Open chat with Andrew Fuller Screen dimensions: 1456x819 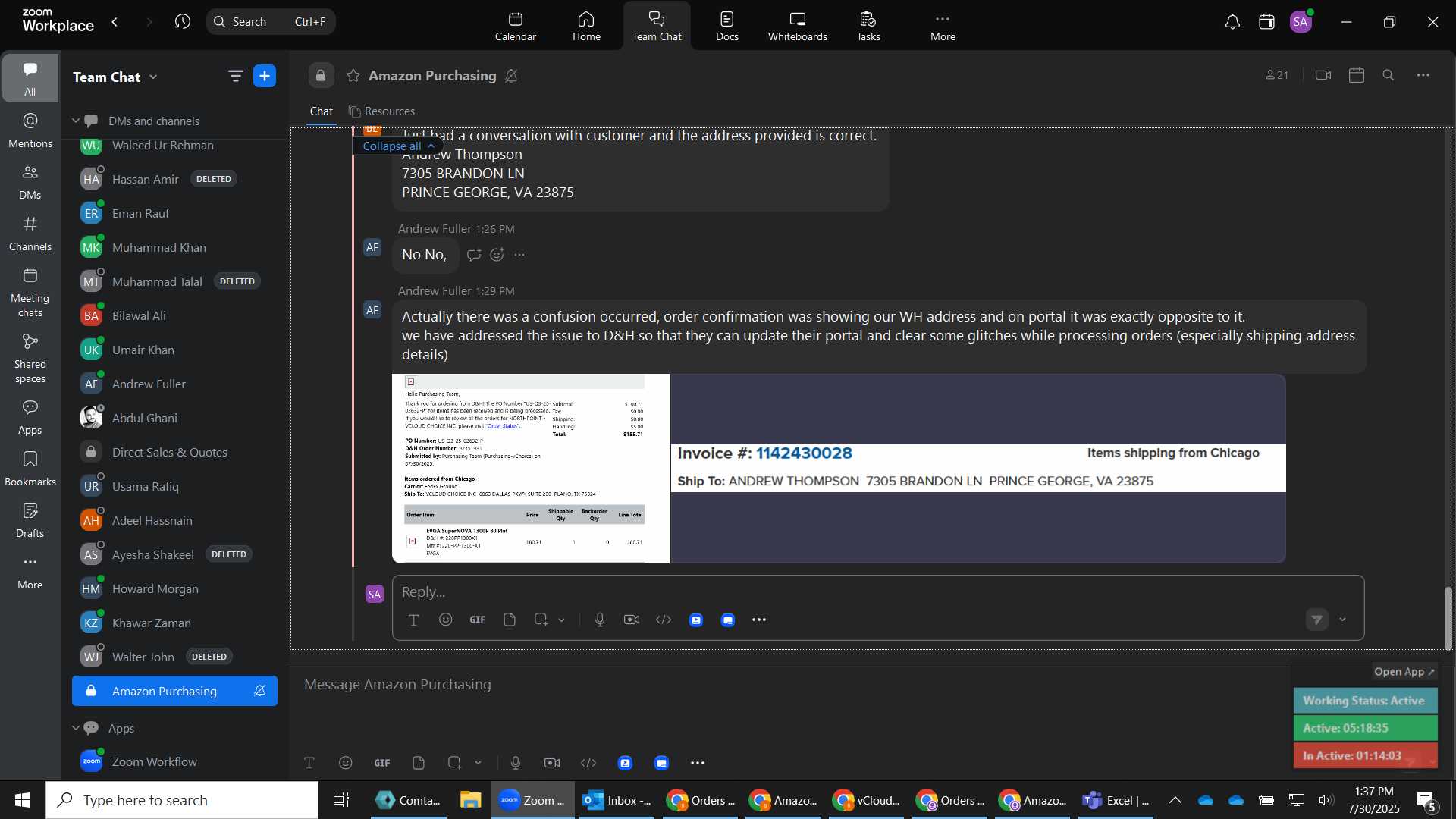click(x=174, y=384)
